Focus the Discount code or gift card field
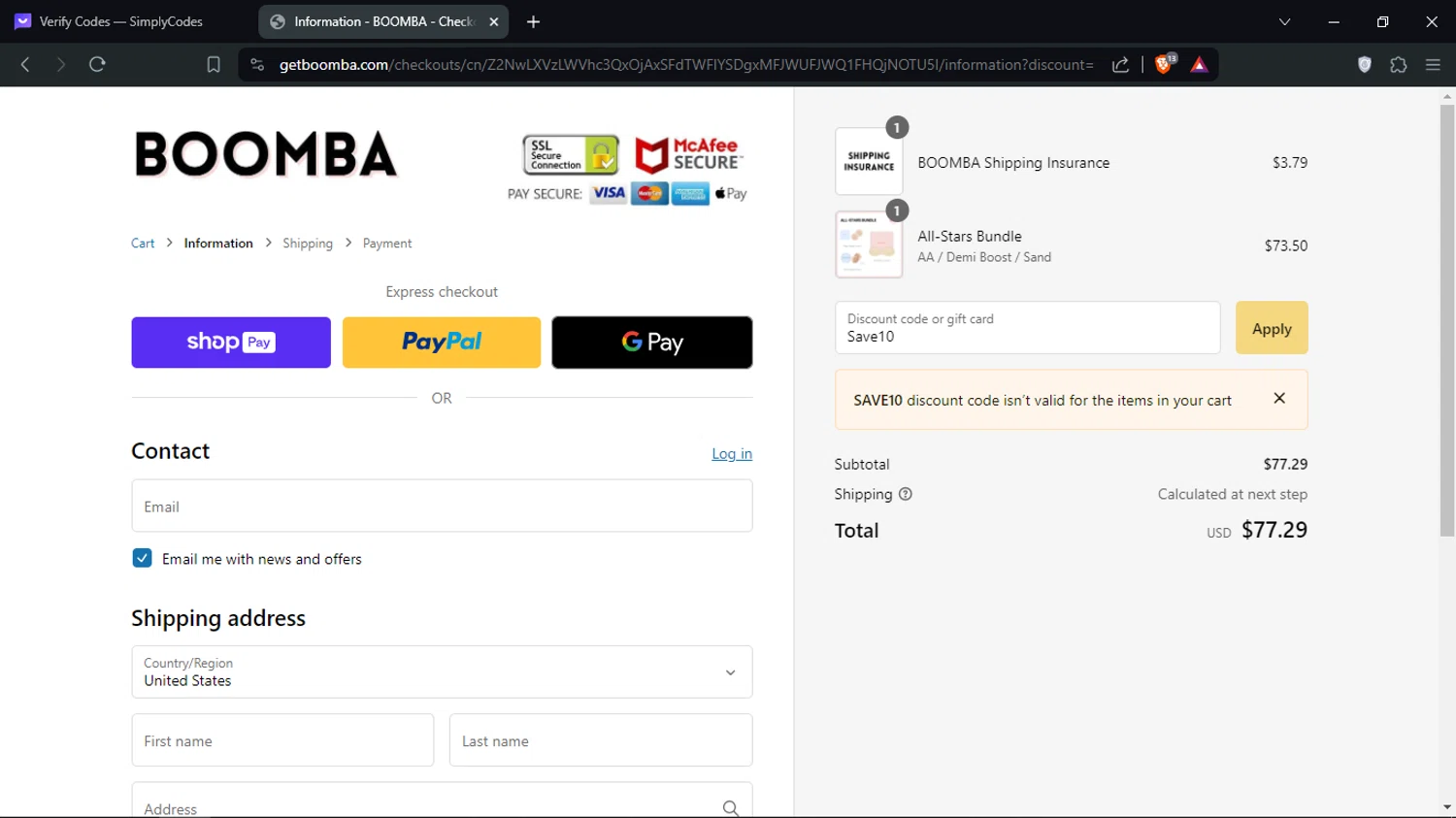 [x=1027, y=328]
